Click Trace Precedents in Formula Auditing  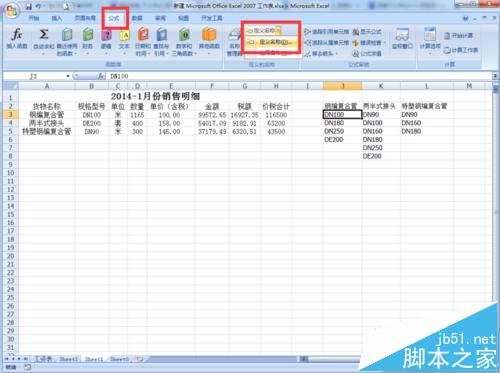pyautogui.click(x=327, y=32)
